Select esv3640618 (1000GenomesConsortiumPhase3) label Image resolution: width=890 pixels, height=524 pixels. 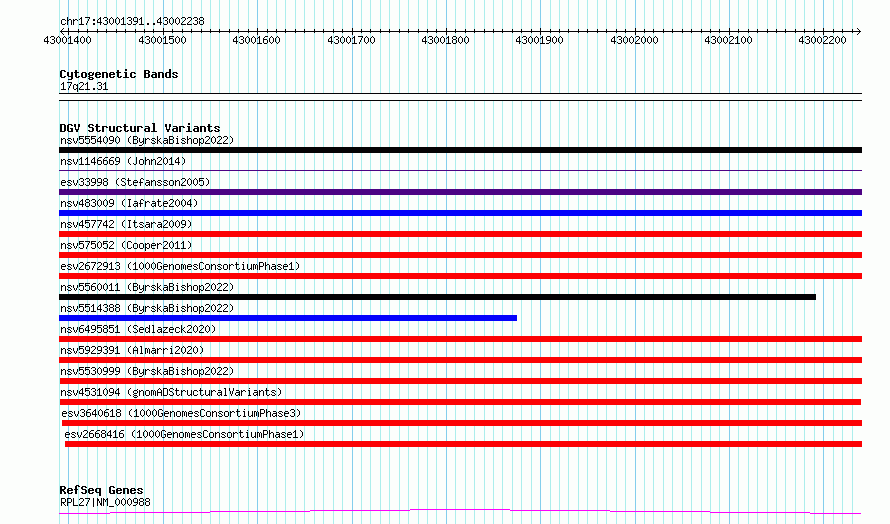181,413
